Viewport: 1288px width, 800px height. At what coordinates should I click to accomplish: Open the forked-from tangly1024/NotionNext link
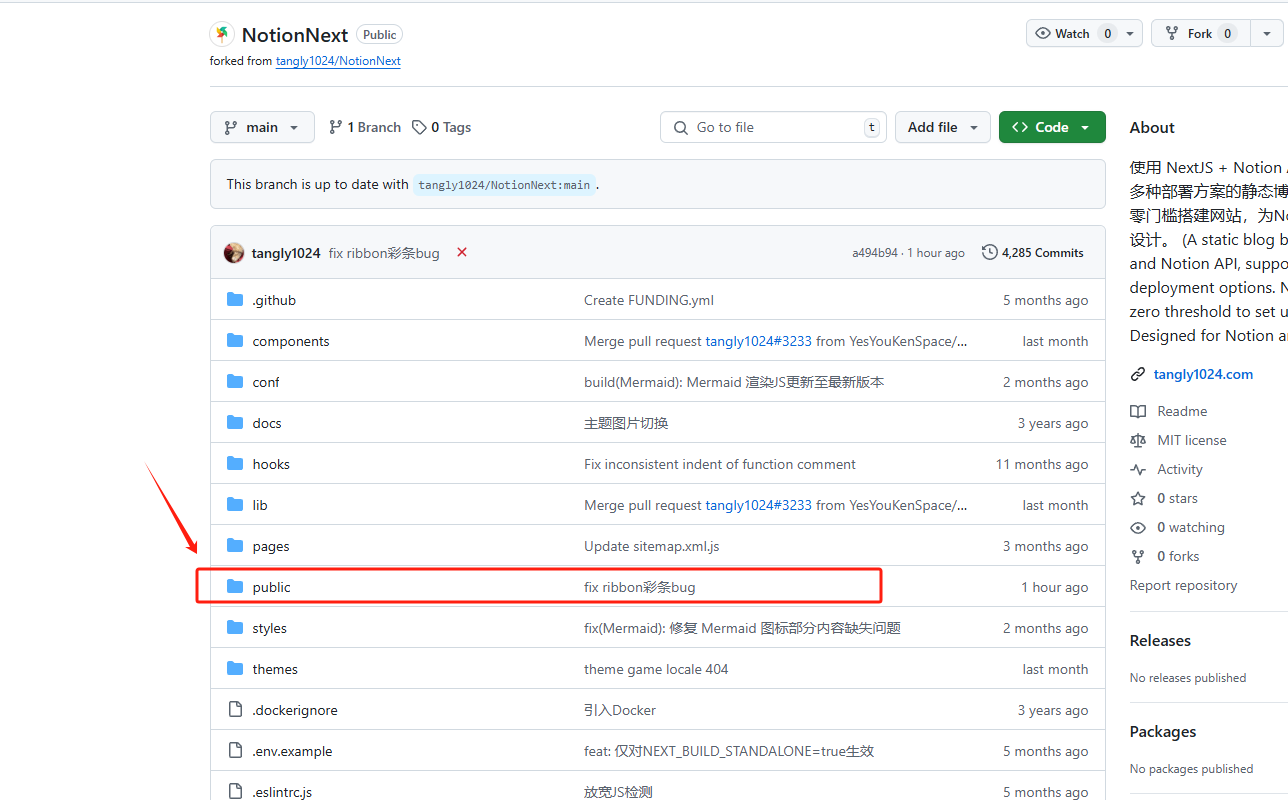coord(338,61)
